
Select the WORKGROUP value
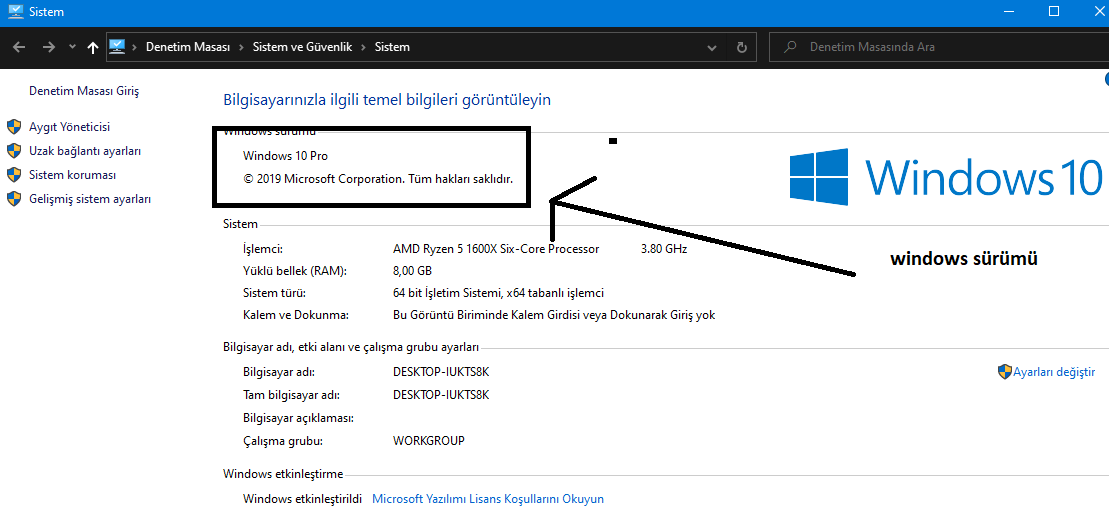tap(429, 440)
